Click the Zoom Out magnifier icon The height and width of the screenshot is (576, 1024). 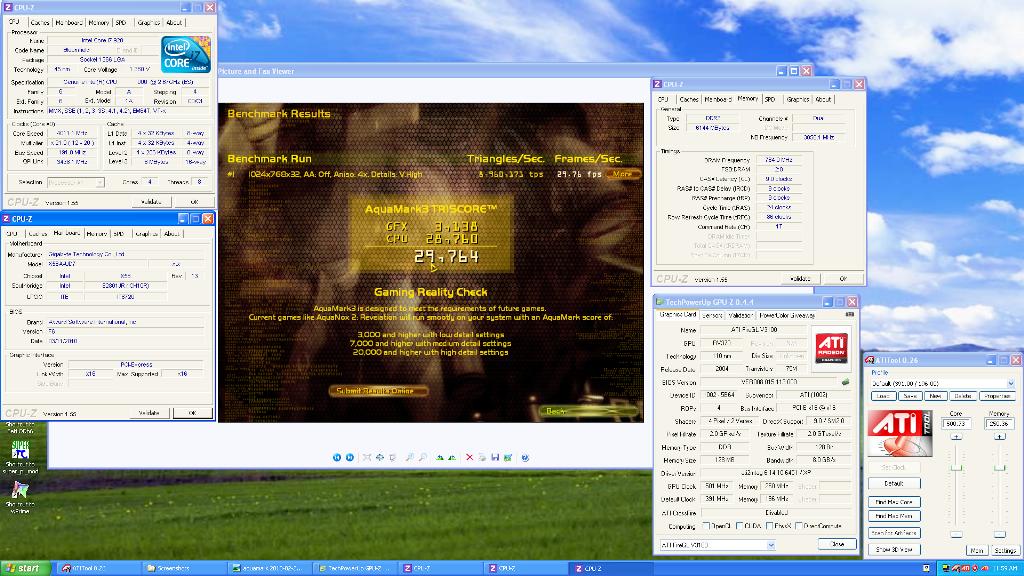pyautogui.click(x=423, y=458)
